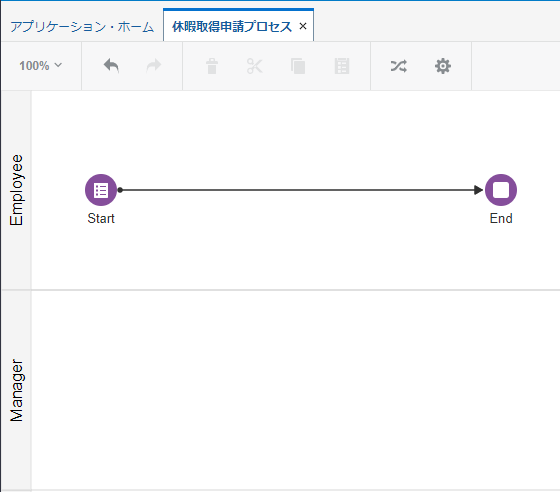Click the scissors cut icon
Image resolution: width=560 pixels, height=492 pixels.
pos(255,66)
